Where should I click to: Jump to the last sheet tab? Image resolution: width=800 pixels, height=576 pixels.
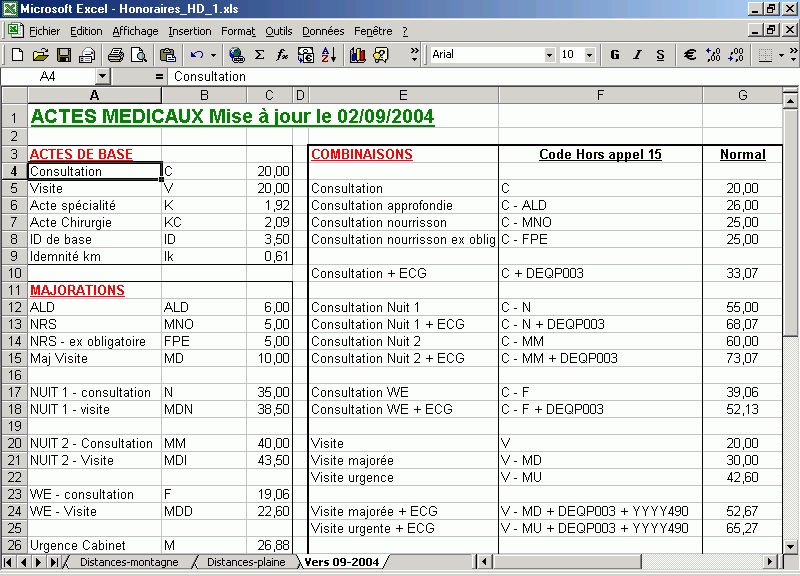point(54,562)
